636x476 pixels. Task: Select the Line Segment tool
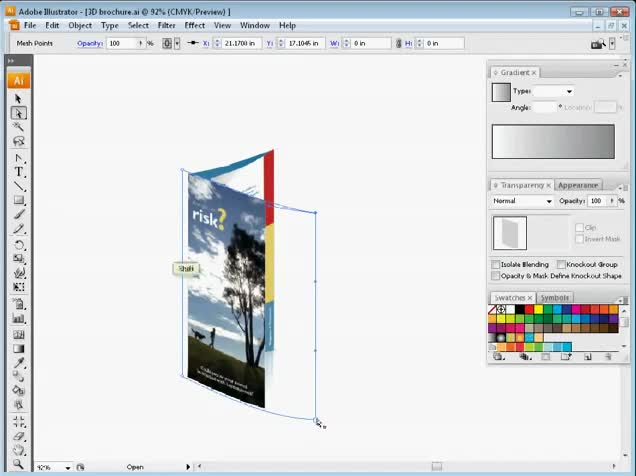point(18,187)
